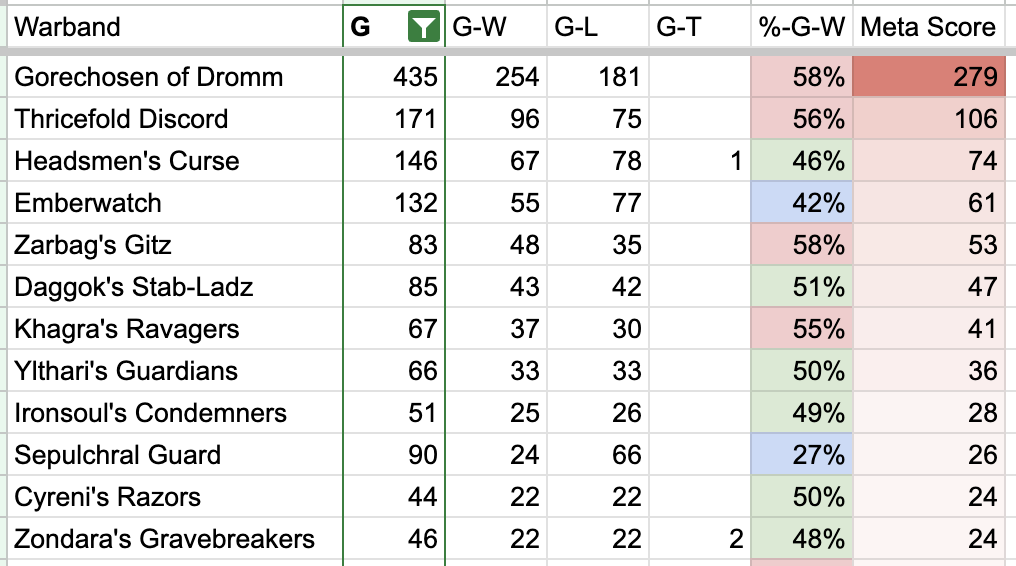This screenshot has height=566, width=1016.
Task: Click the G-L column header cell
Action: pos(598,27)
